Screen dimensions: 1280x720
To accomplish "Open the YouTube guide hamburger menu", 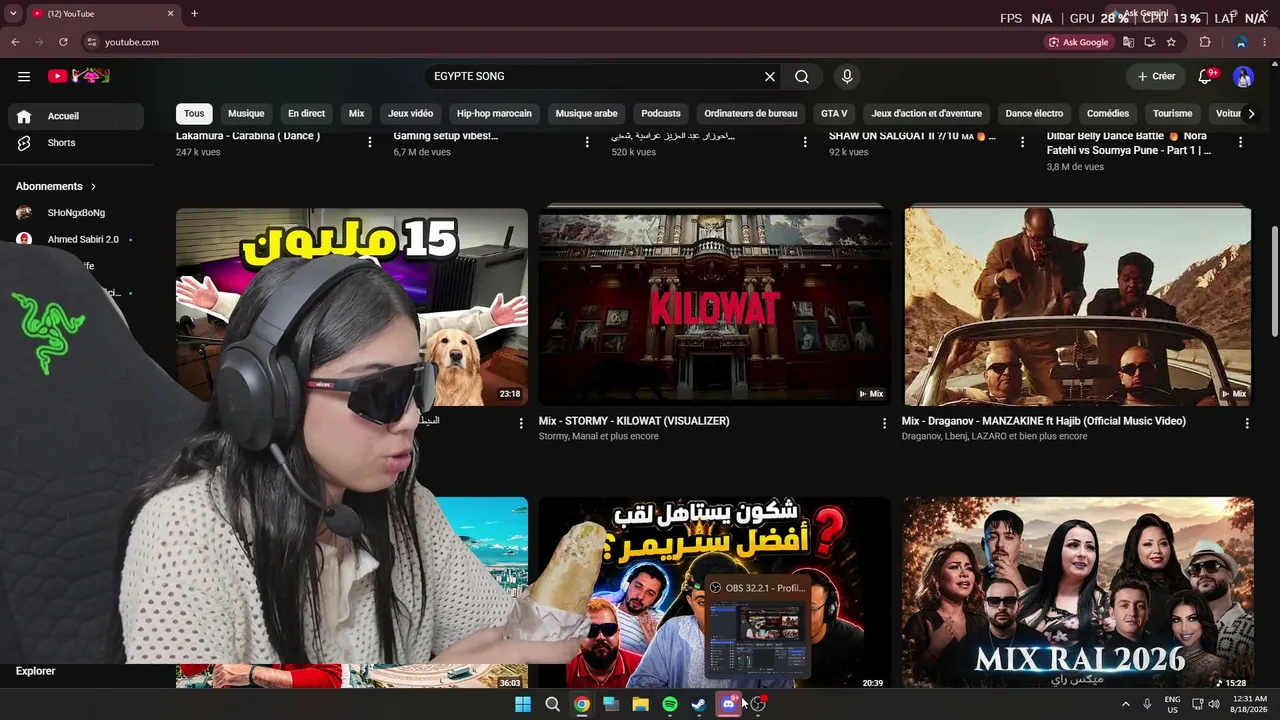I will [24, 76].
